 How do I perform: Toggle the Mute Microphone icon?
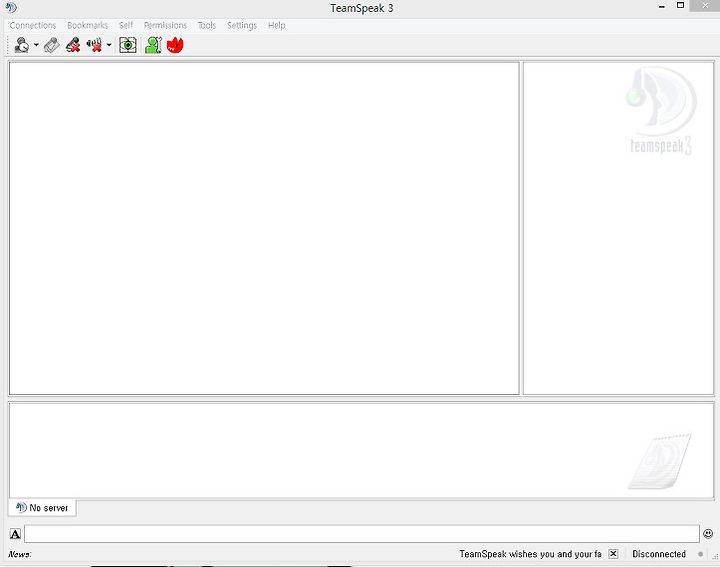point(73,45)
